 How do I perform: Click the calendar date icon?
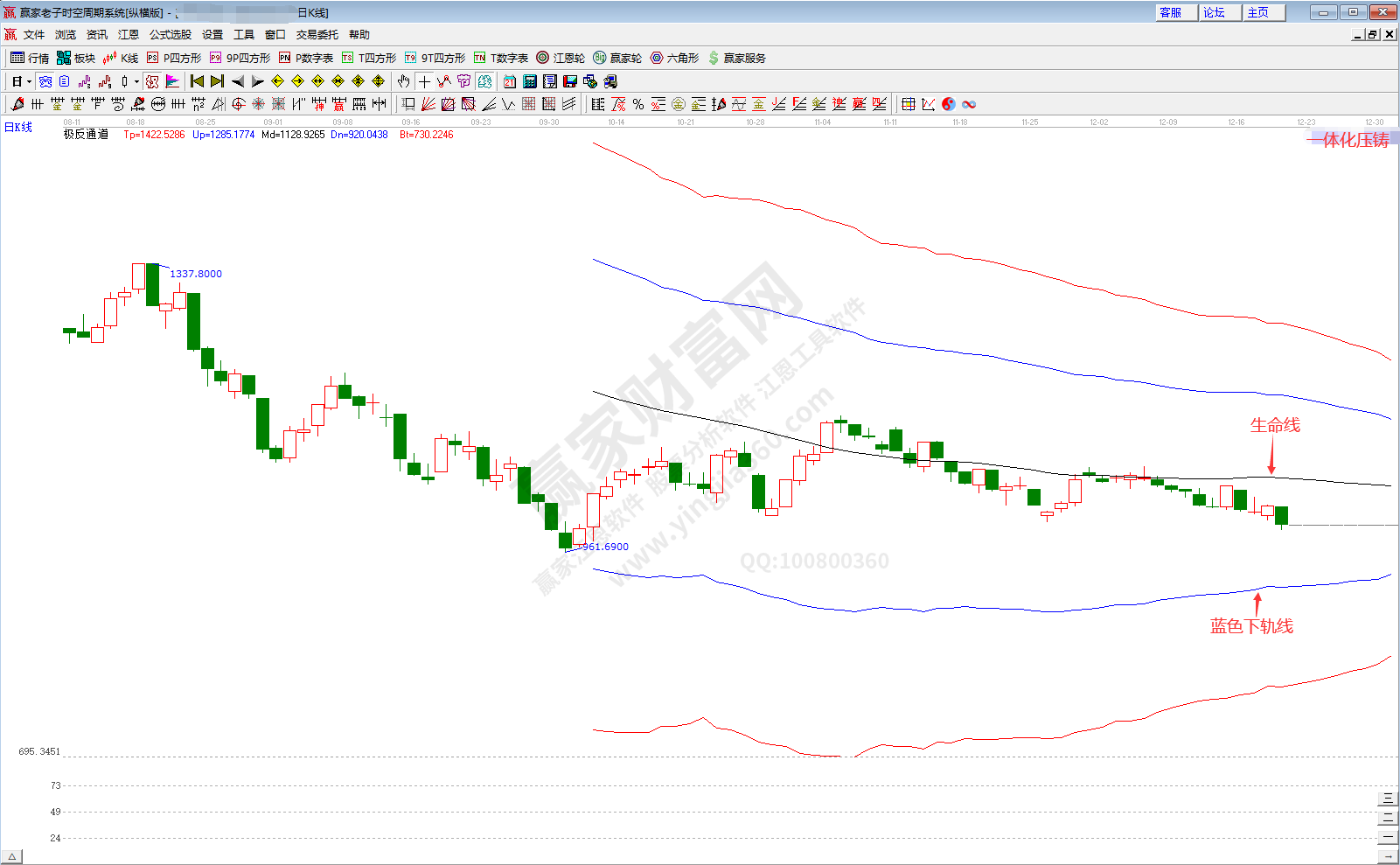510,81
